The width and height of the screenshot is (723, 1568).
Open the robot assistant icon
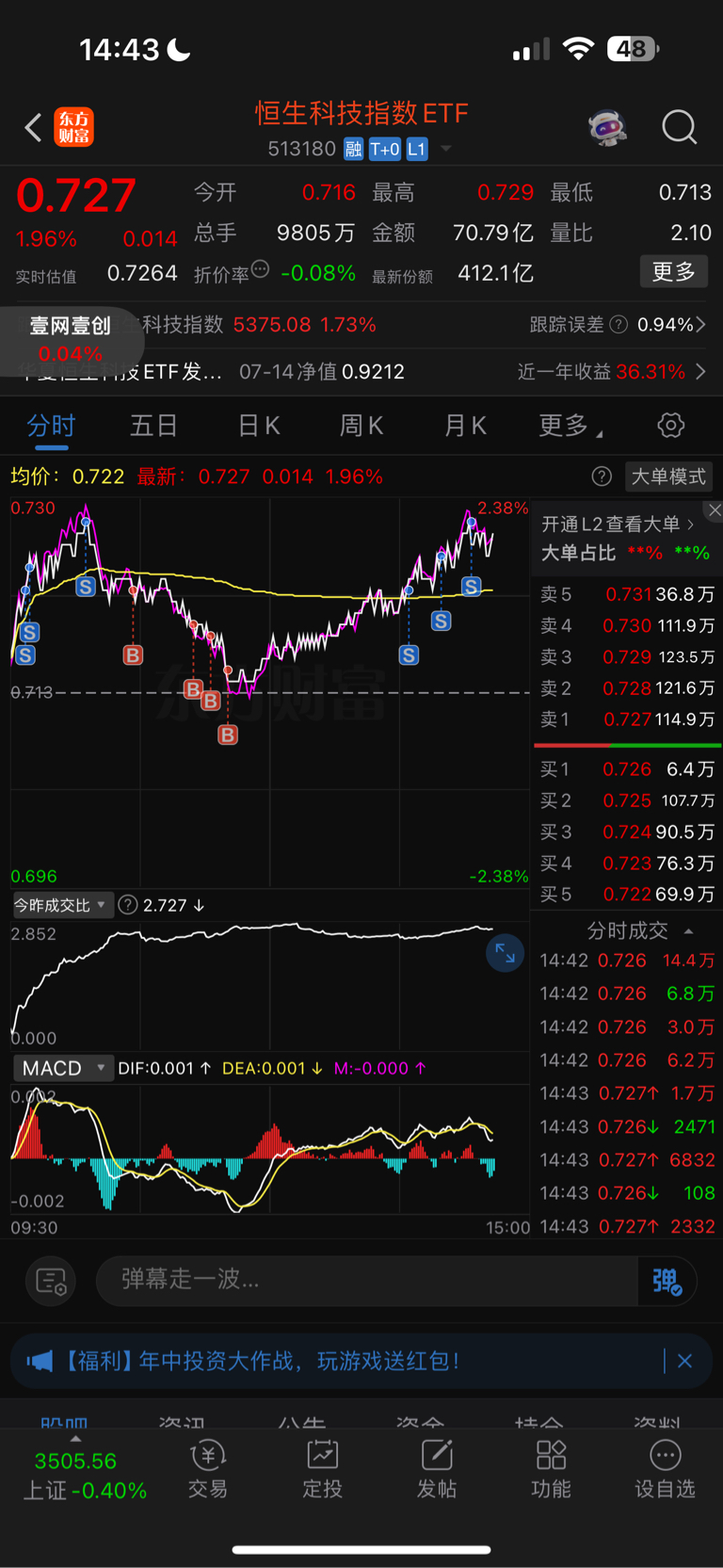(608, 127)
